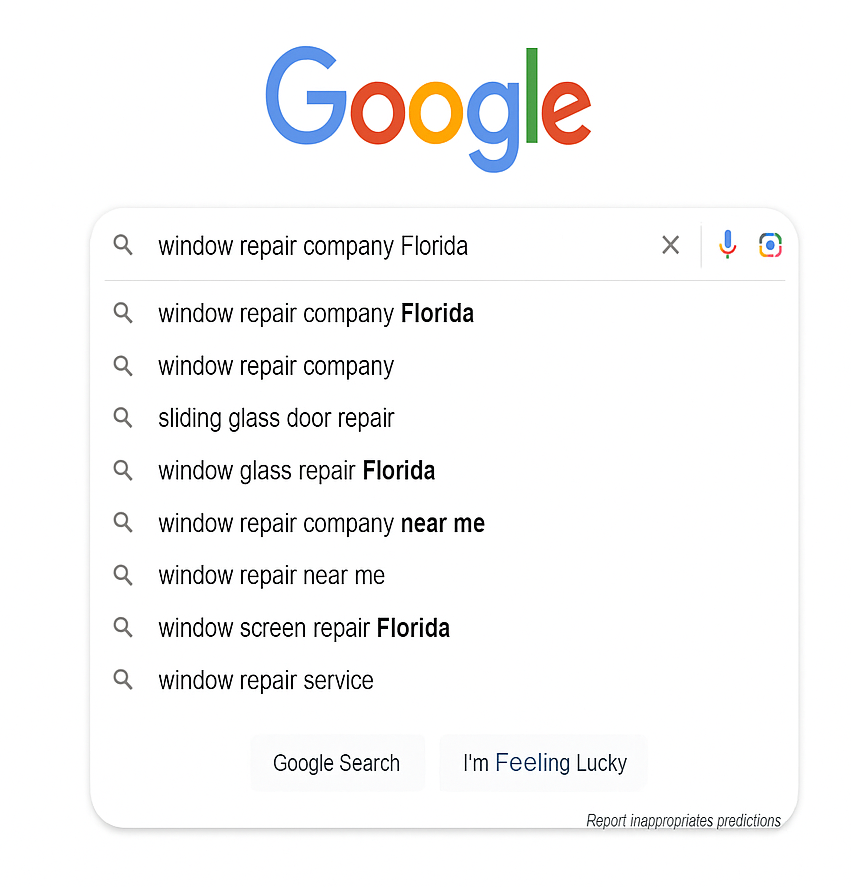
Task: Click the microphone voice search icon
Action: click(728, 244)
